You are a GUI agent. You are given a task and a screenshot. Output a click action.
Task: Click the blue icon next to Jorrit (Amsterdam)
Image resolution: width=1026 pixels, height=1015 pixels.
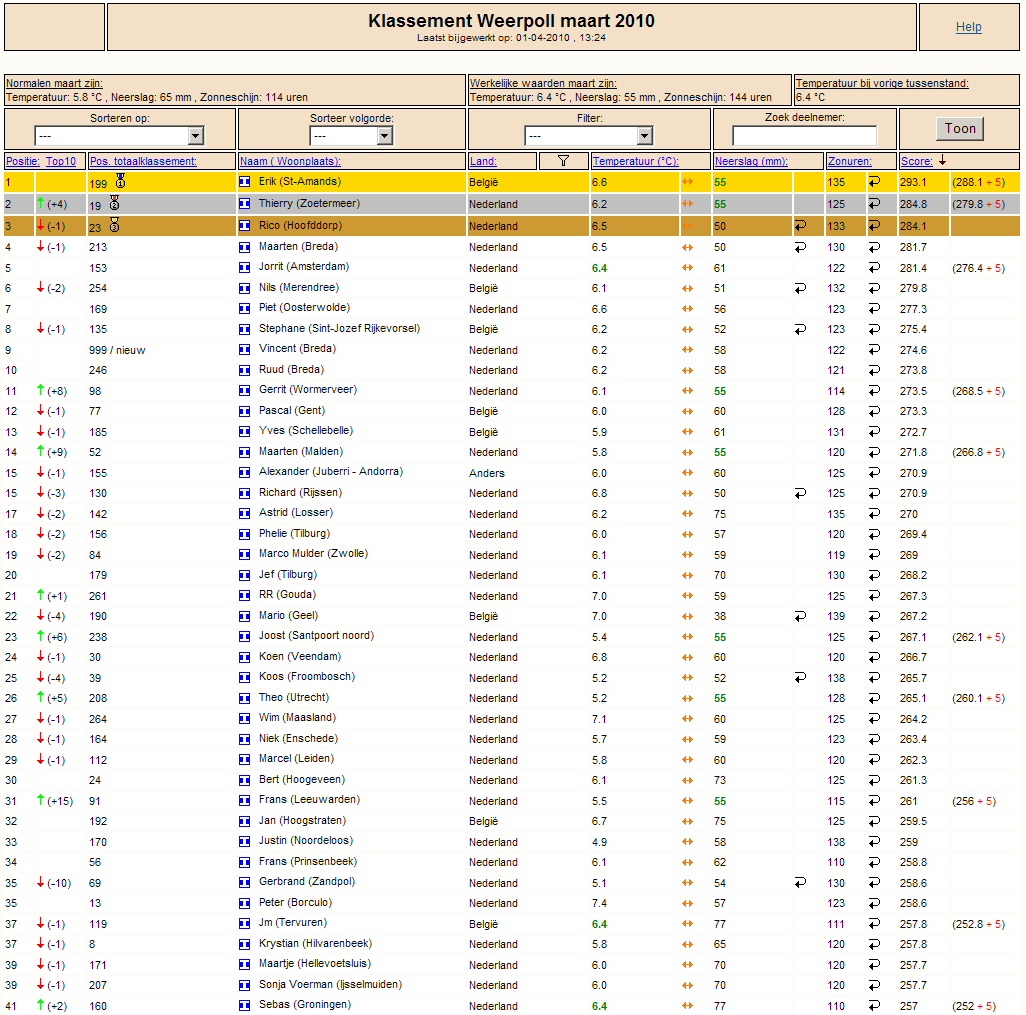(245, 268)
